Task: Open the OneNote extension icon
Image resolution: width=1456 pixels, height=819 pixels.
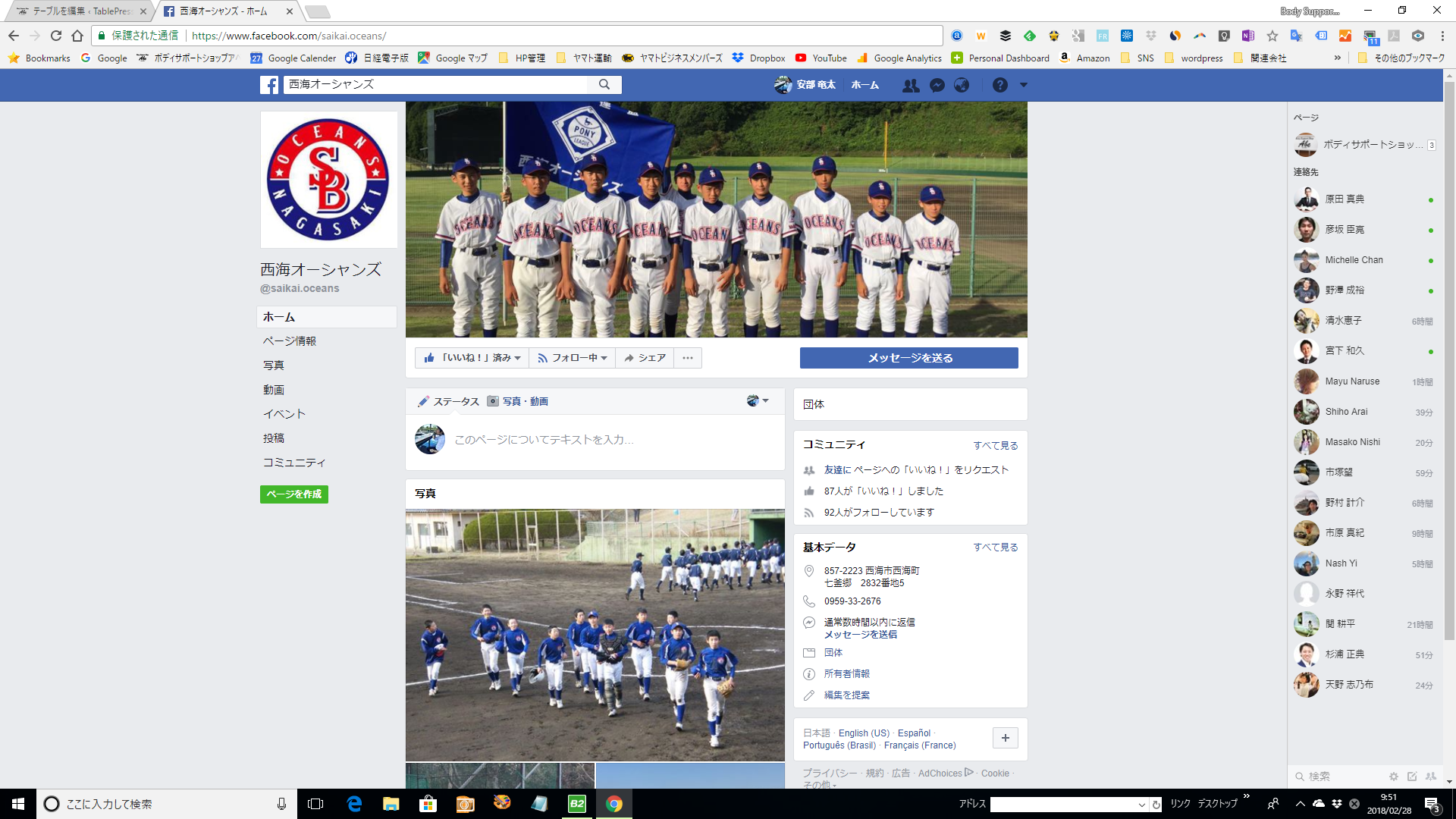Action: pyautogui.click(x=1248, y=36)
